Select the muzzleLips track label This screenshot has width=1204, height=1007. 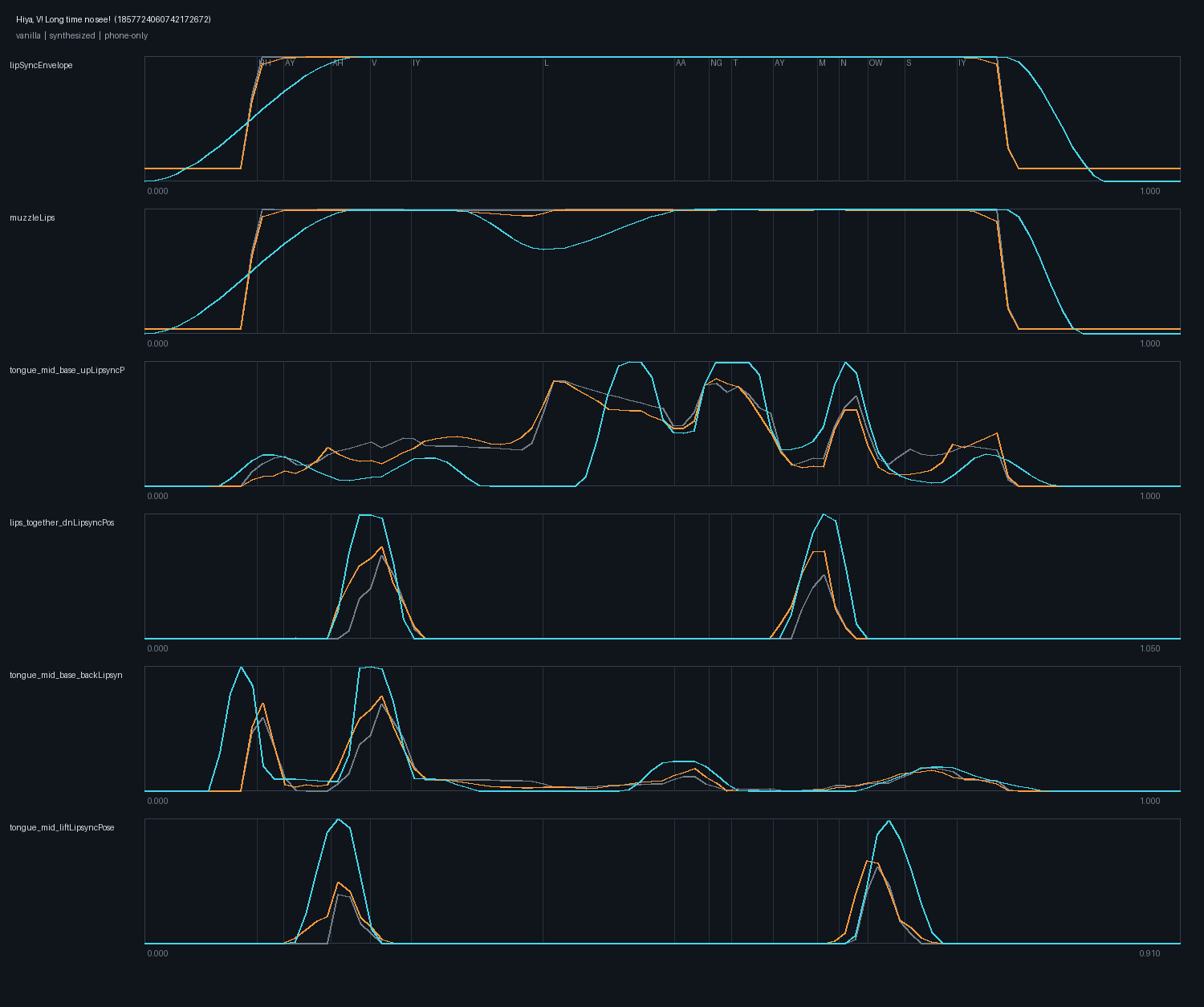coord(32,217)
